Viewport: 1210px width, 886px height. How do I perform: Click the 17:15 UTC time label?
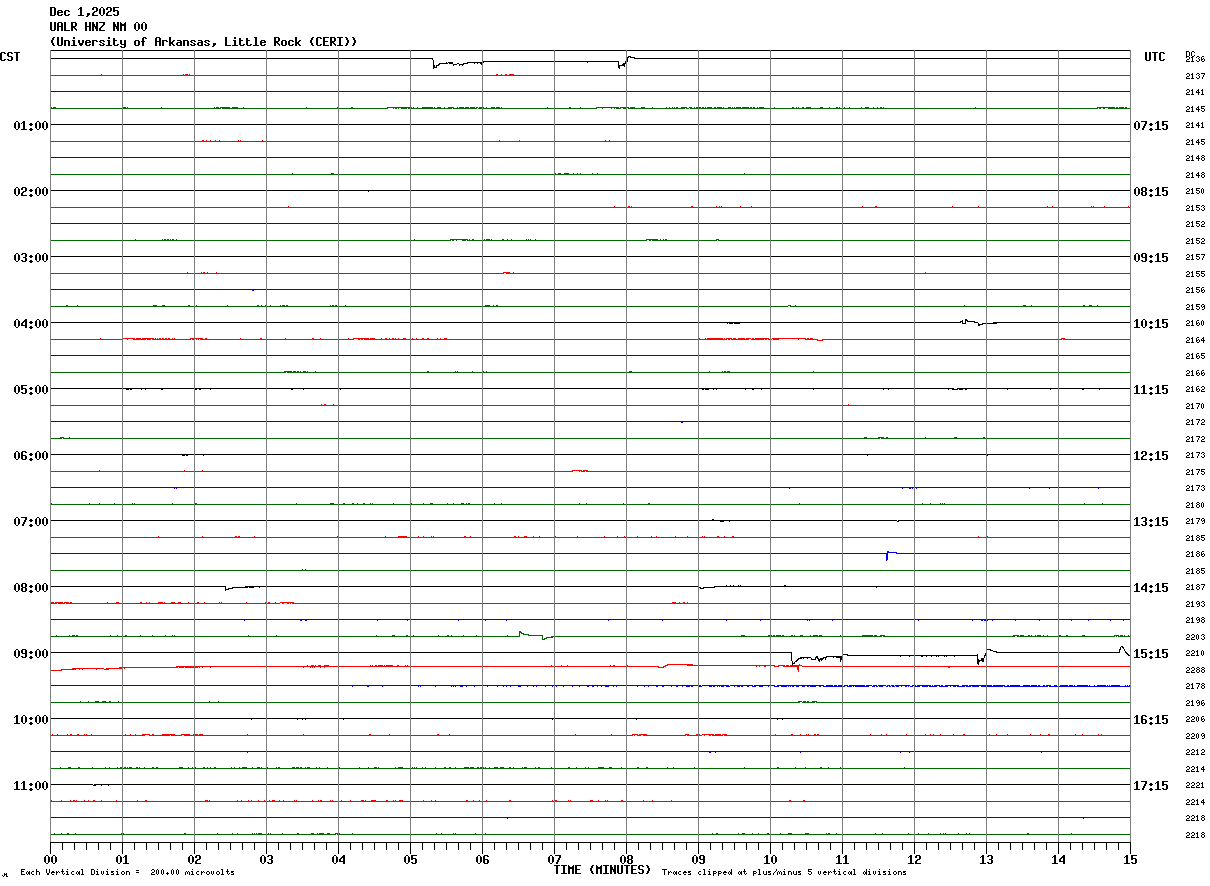click(x=1151, y=785)
